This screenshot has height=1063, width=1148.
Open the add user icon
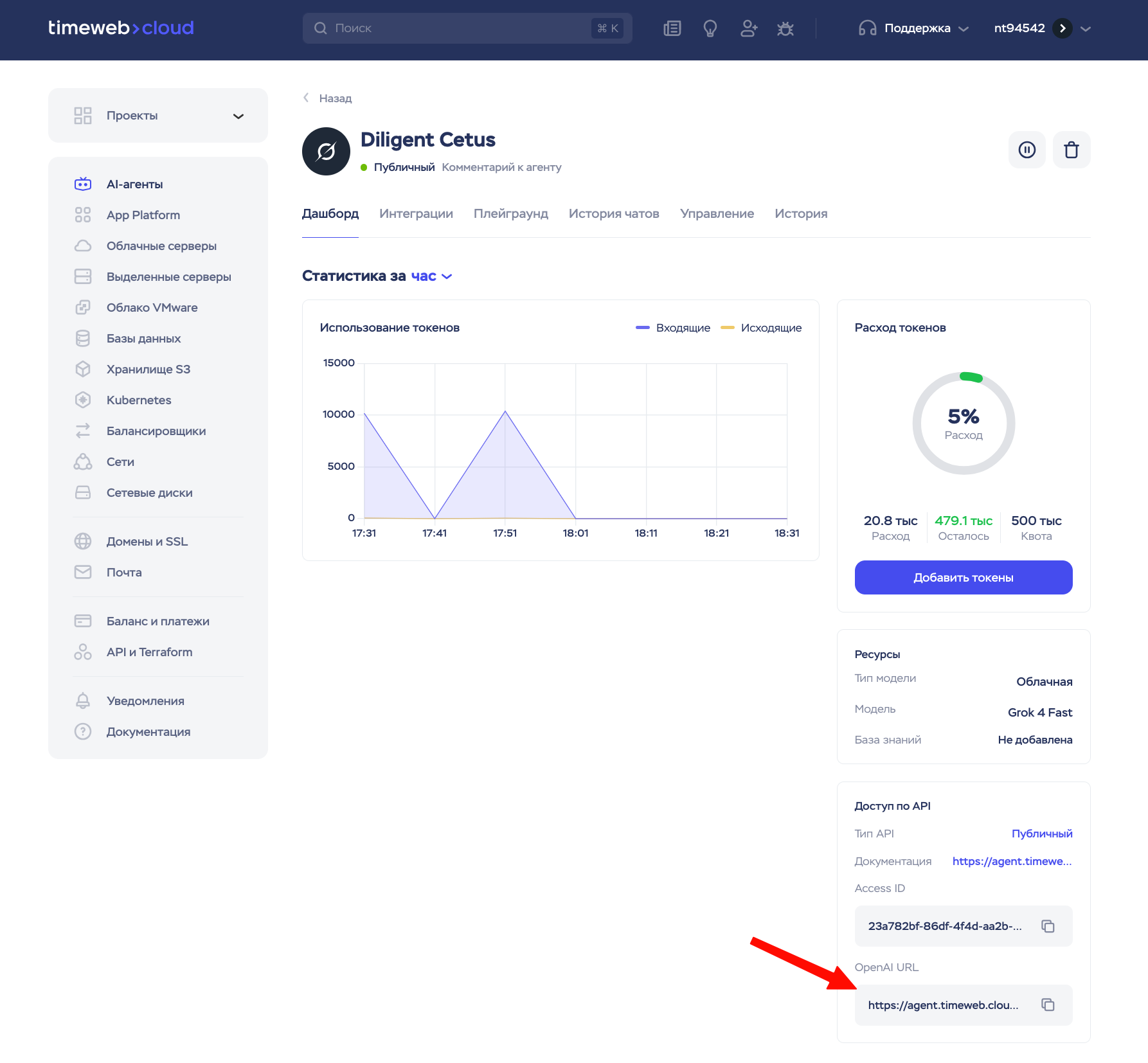pos(748,28)
